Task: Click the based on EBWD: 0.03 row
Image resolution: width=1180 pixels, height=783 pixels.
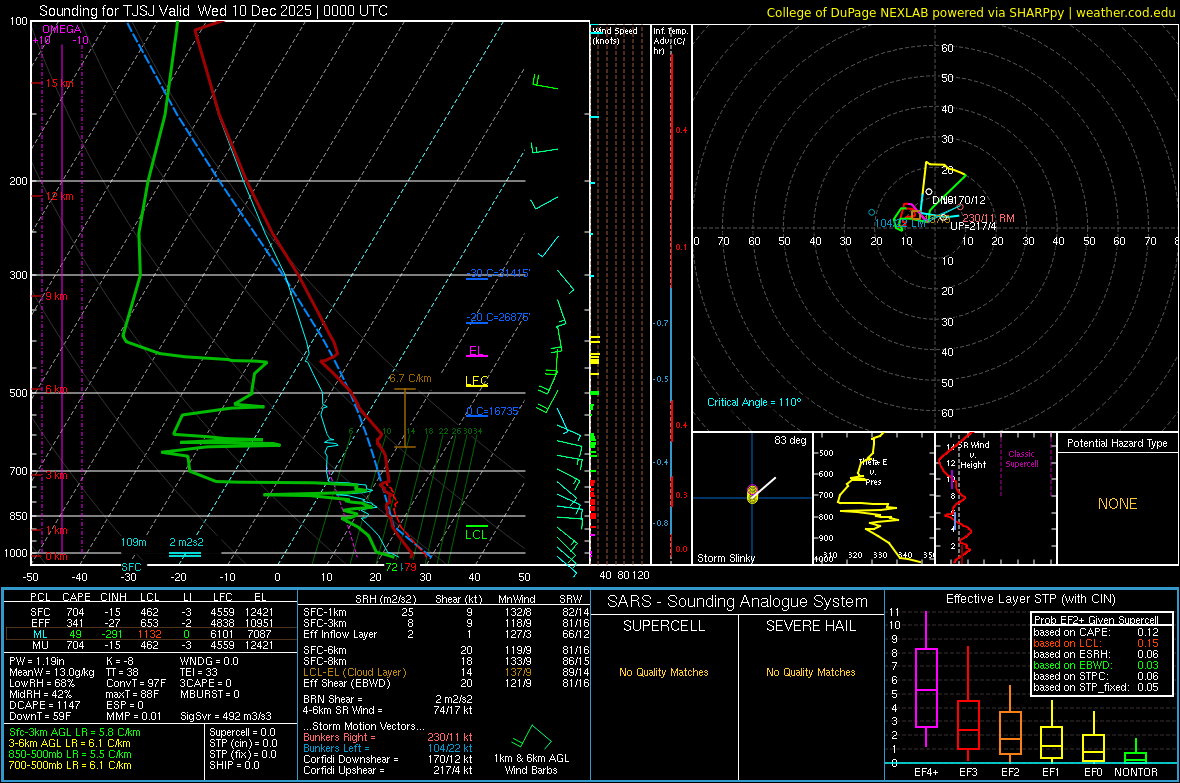Action: [1096, 665]
